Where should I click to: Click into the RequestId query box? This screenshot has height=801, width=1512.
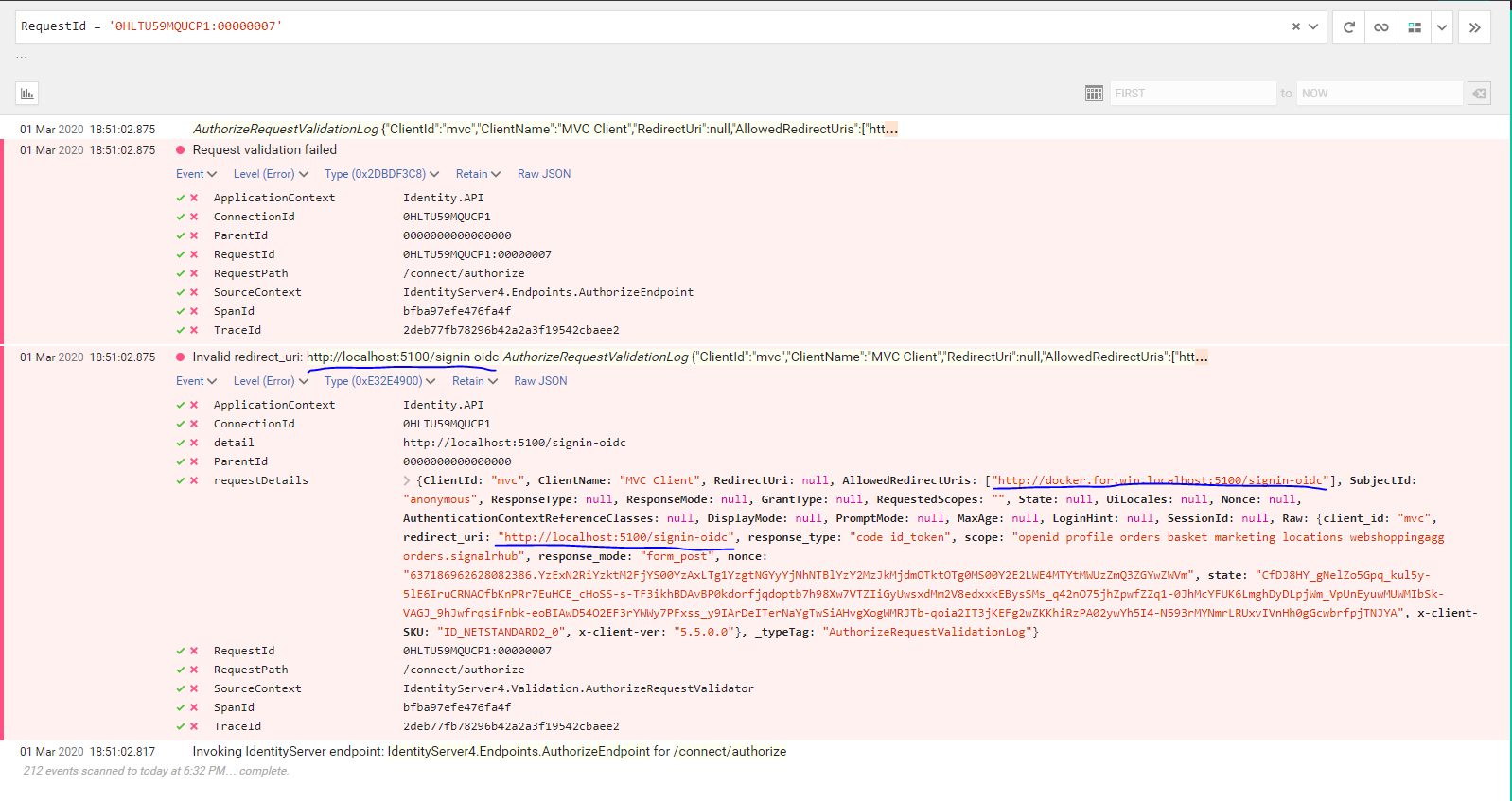(x=651, y=26)
